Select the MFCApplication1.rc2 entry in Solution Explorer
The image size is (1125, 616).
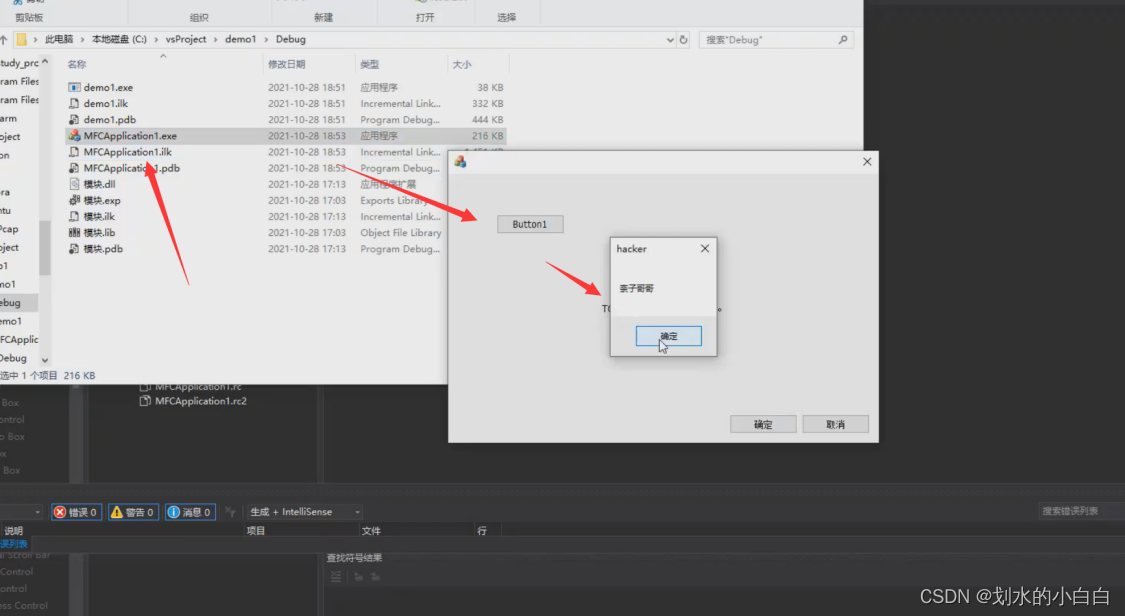pos(201,401)
